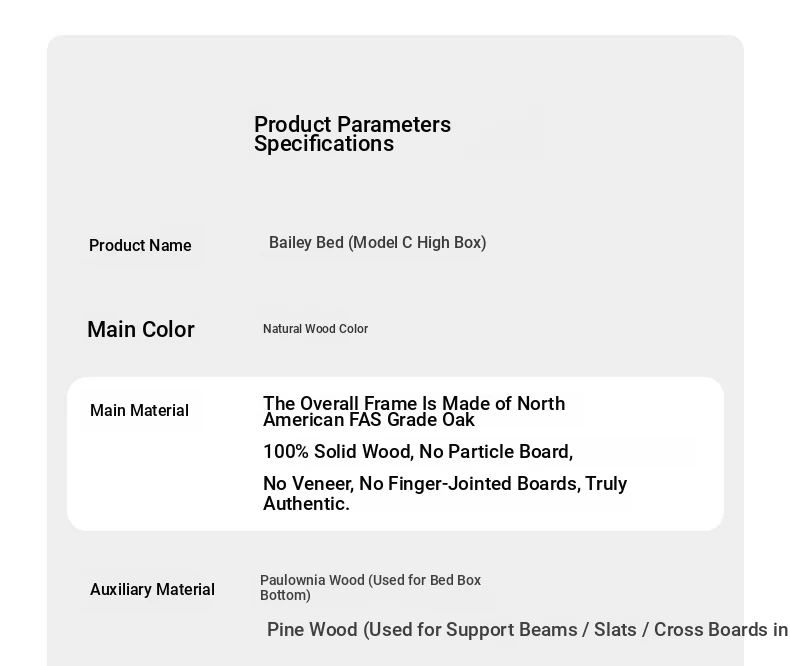Select the "Auxiliary Material" label
This screenshot has width=790, height=666.
pyautogui.click(x=152, y=590)
